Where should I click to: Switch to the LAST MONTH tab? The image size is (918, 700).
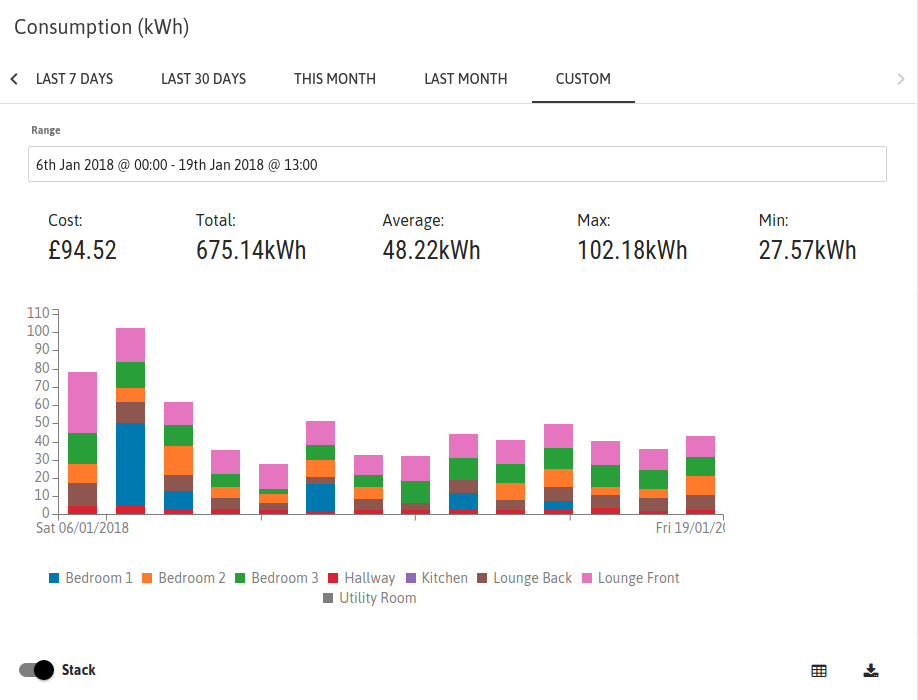466,79
